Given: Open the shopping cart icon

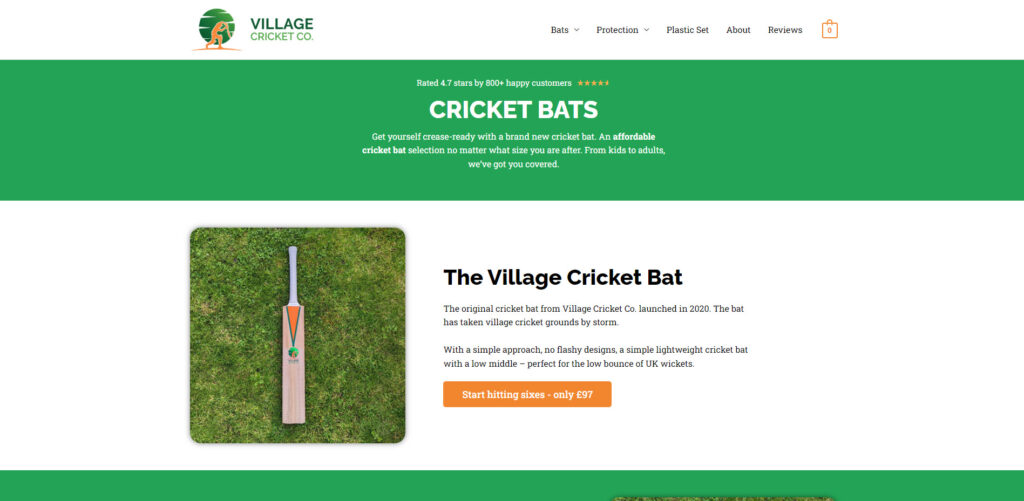Looking at the screenshot, I should click(x=829, y=29).
